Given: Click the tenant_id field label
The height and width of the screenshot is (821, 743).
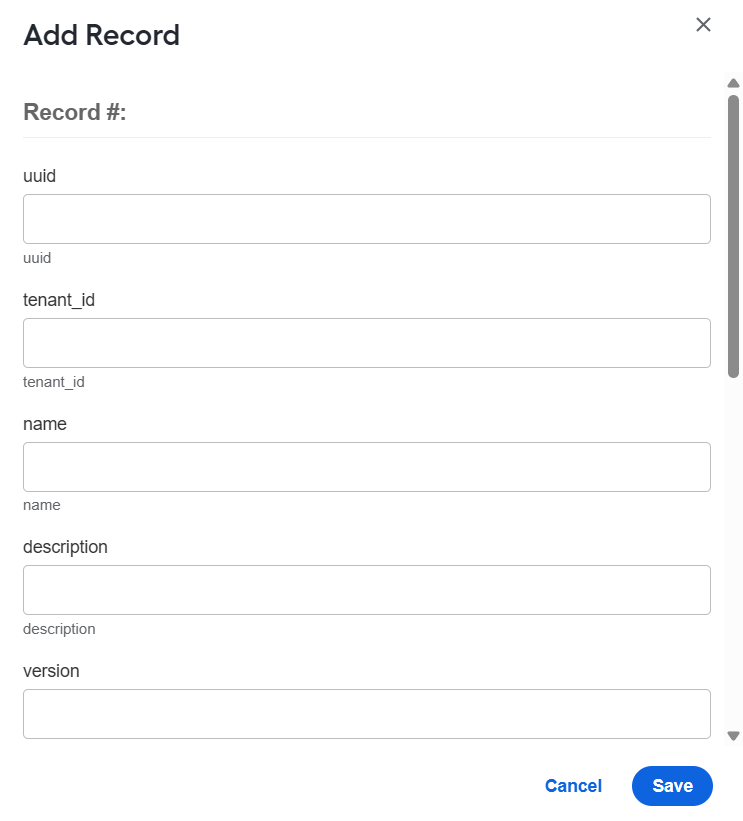Looking at the screenshot, I should point(59,300).
